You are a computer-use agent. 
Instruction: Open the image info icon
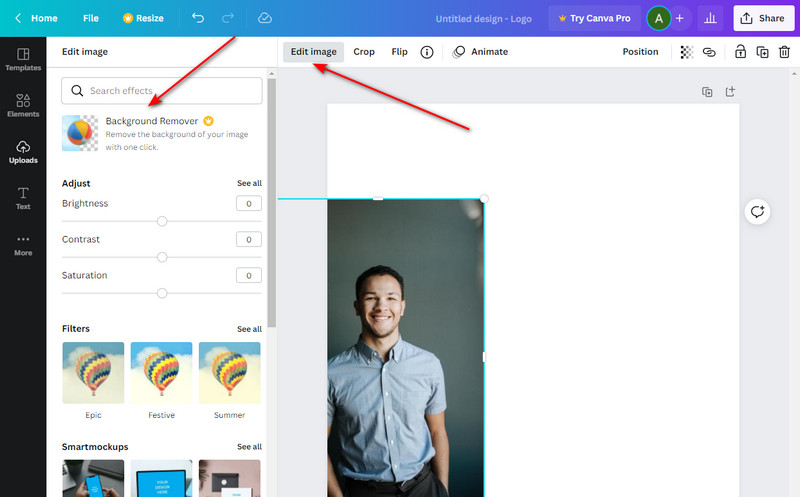pyautogui.click(x=427, y=52)
